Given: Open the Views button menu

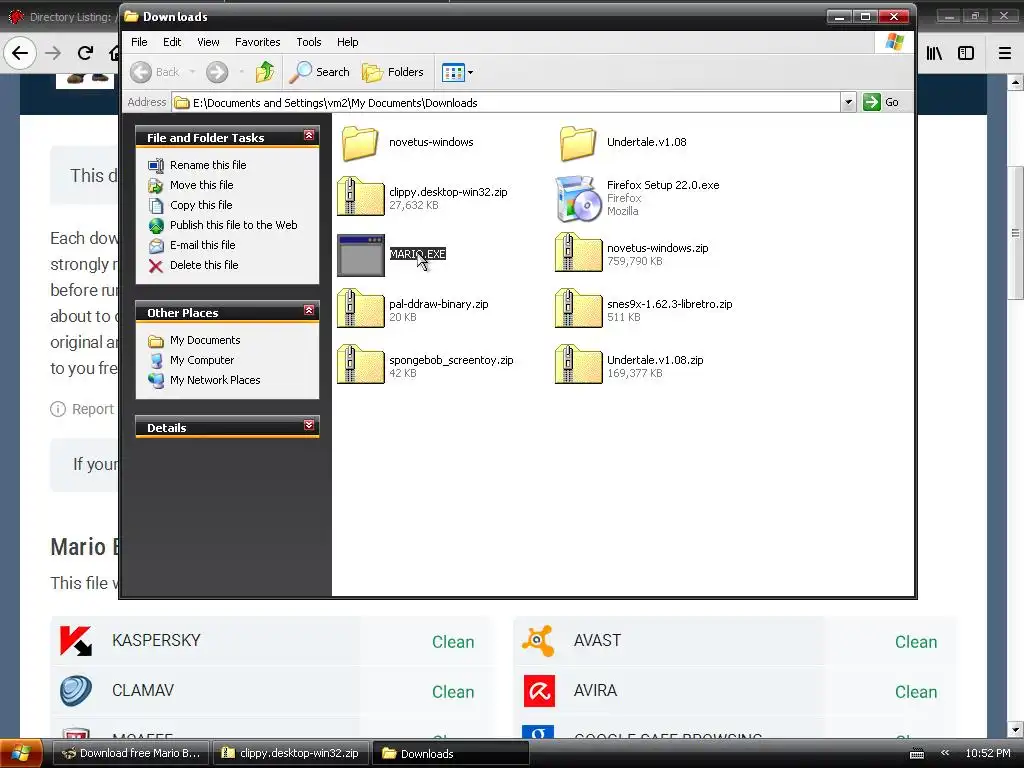Looking at the screenshot, I should pos(457,72).
